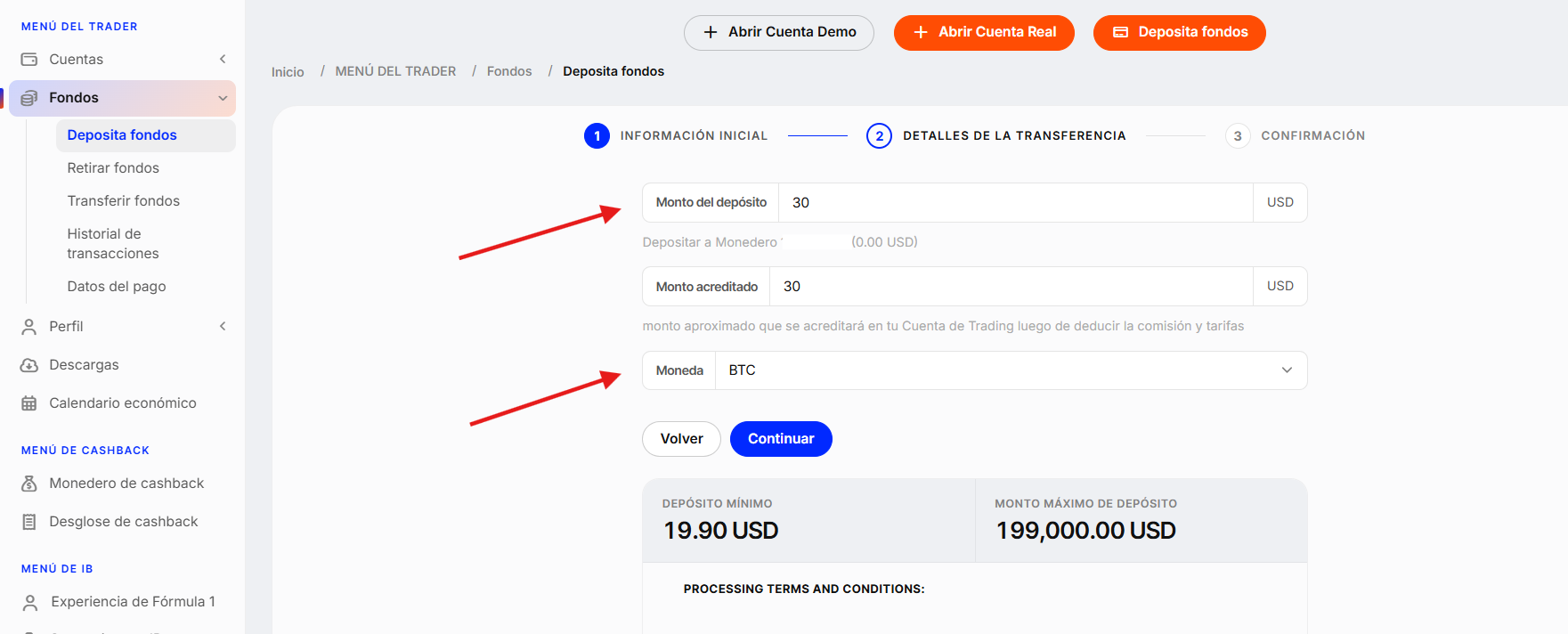Collapse the Fondos menu chevron
1568x634 pixels.
click(223, 98)
